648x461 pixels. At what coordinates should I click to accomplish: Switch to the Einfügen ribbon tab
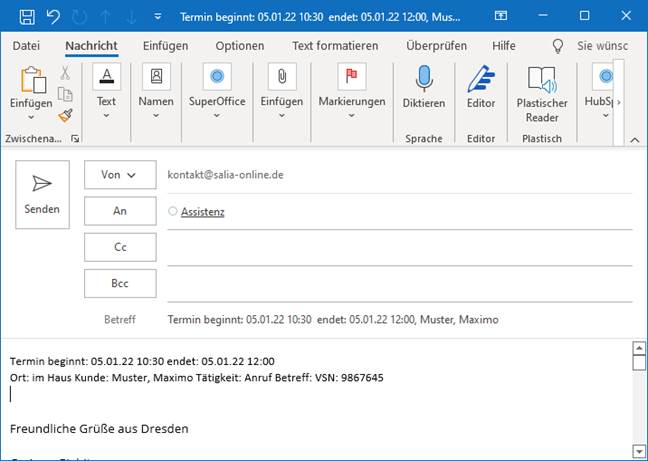tap(165, 45)
